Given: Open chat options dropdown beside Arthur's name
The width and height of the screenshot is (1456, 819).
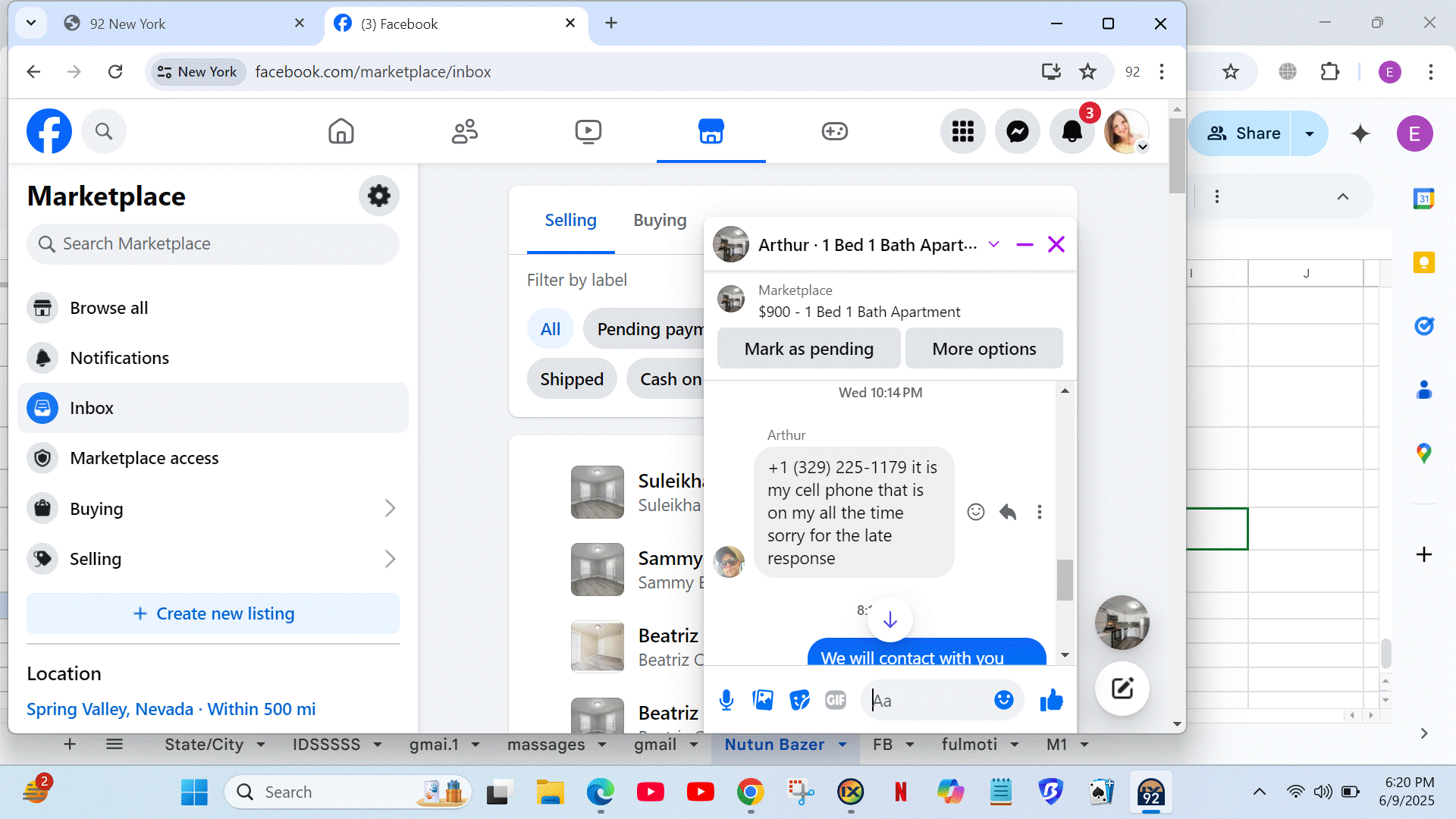Looking at the screenshot, I should pos(993,244).
